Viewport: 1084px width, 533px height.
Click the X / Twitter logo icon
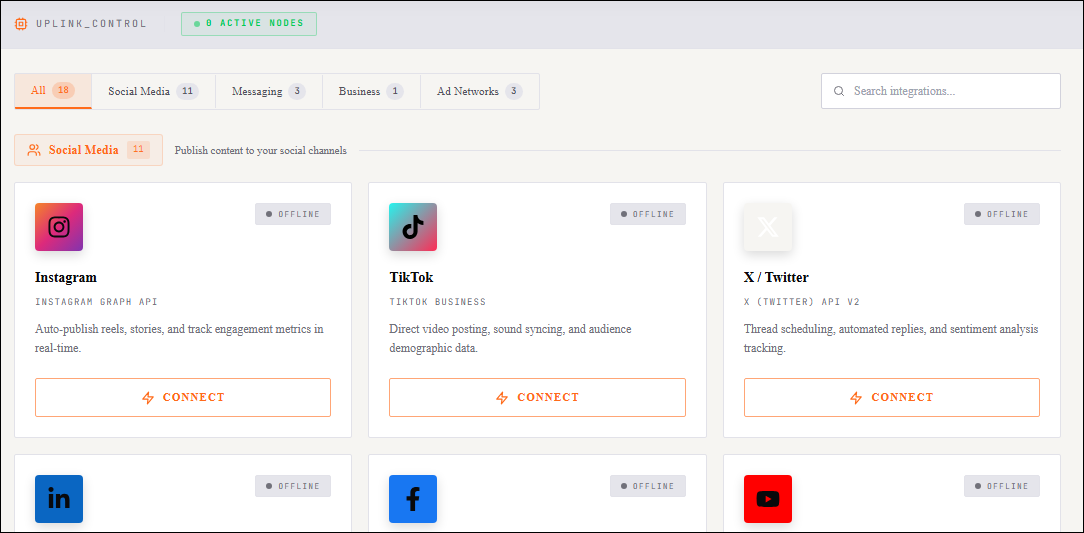(x=767, y=227)
